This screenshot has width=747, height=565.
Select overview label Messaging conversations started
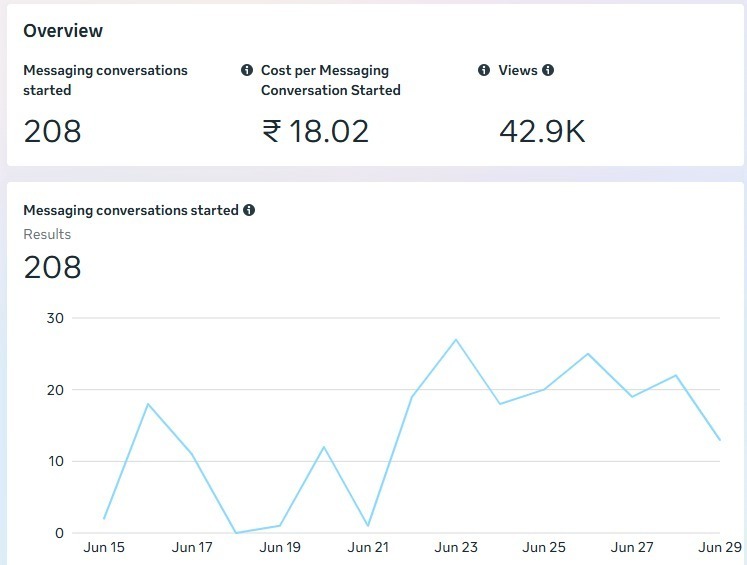click(105, 80)
